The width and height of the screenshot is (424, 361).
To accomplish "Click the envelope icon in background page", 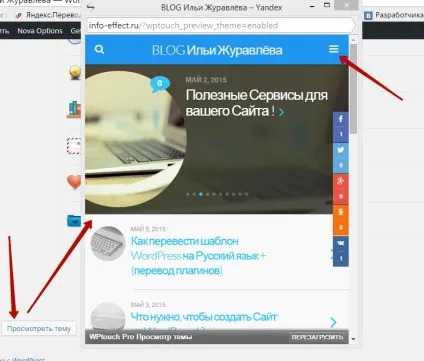I will pyautogui.click(x=74, y=146).
